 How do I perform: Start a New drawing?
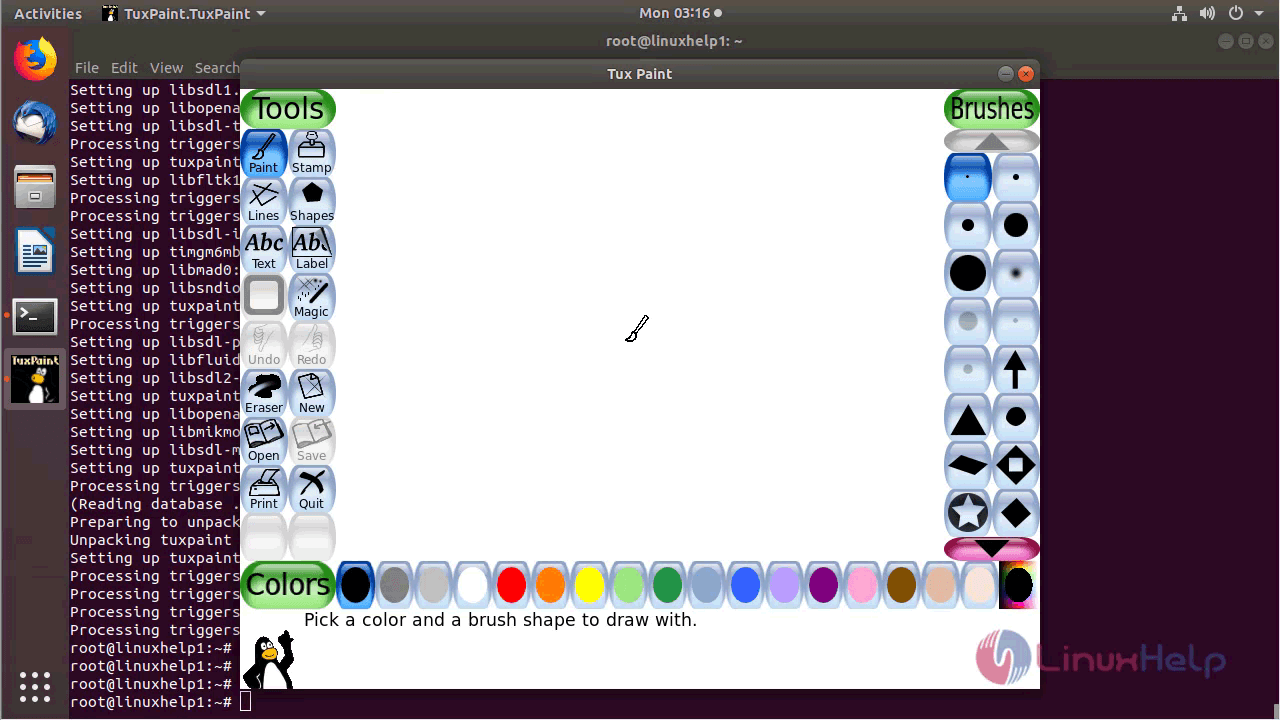[311, 392]
